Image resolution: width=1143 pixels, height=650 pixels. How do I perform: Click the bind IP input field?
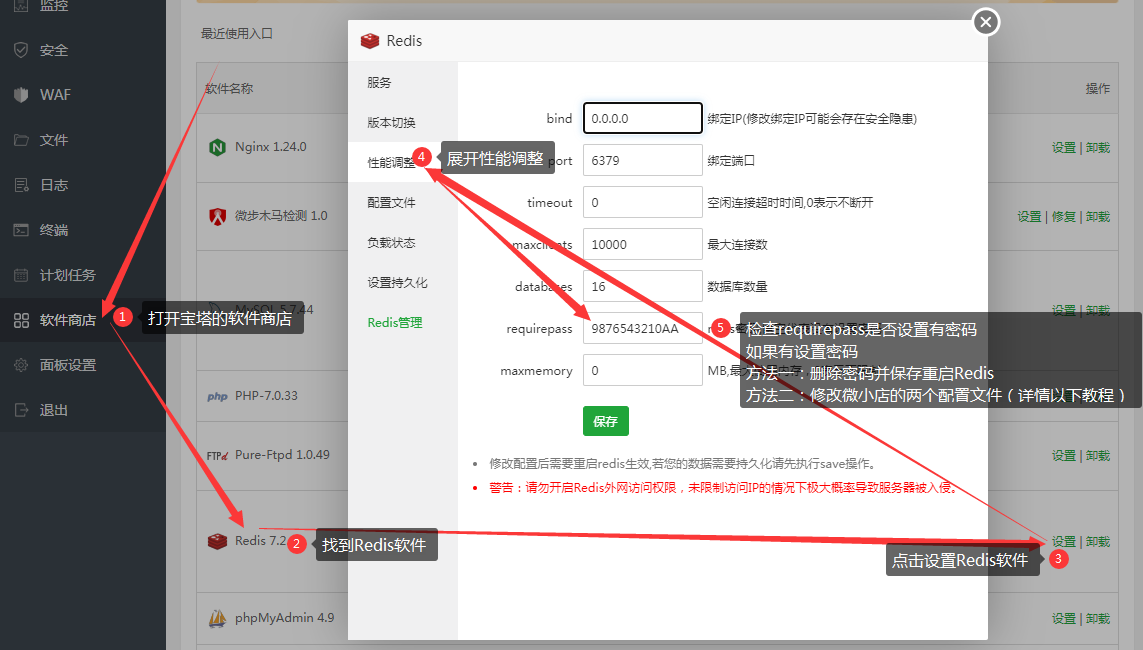tap(642, 118)
